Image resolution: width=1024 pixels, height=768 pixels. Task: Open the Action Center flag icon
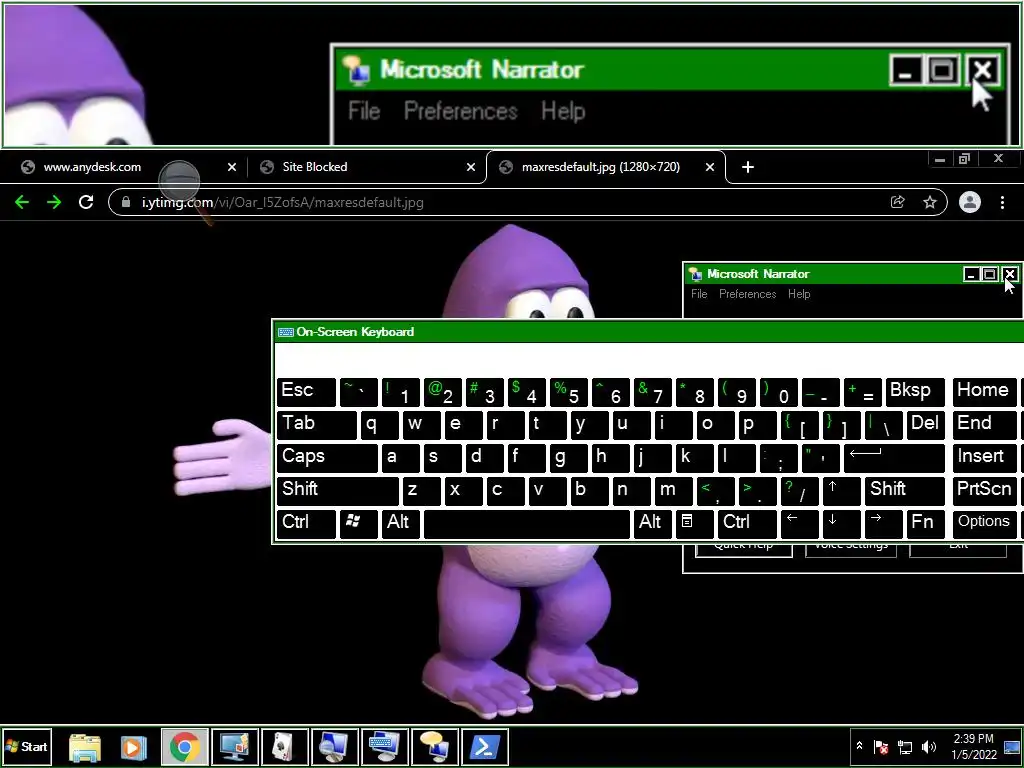pos(880,747)
